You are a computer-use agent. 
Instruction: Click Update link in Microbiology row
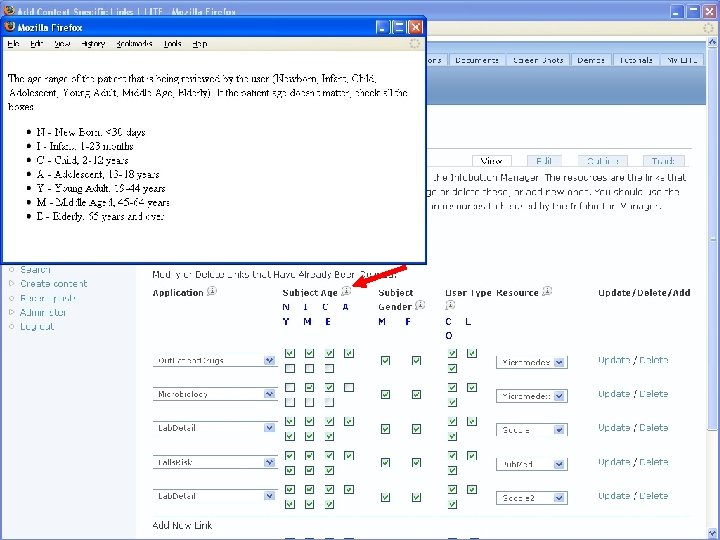[x=614, y=394]
